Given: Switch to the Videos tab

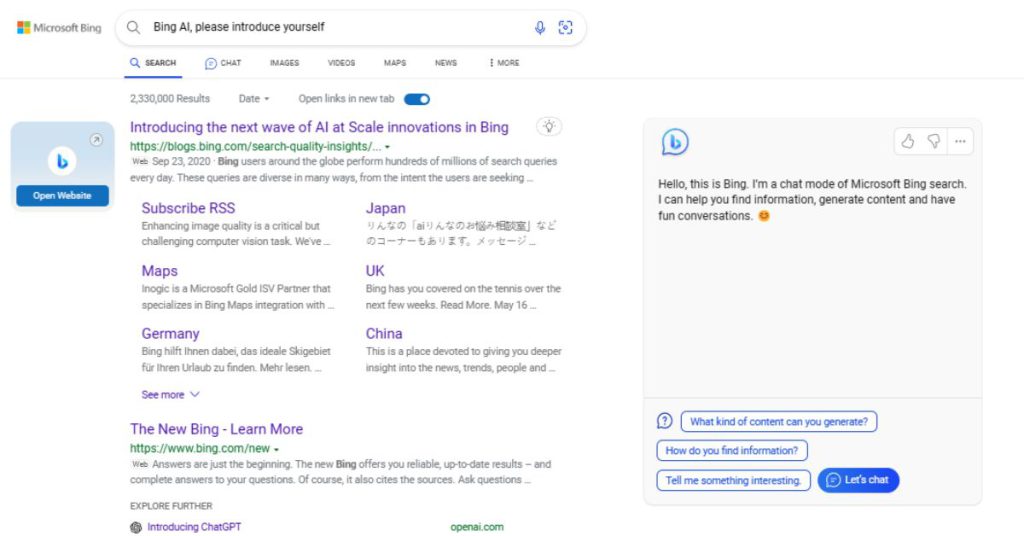Looking at the screenshot, I should (342, 63).
